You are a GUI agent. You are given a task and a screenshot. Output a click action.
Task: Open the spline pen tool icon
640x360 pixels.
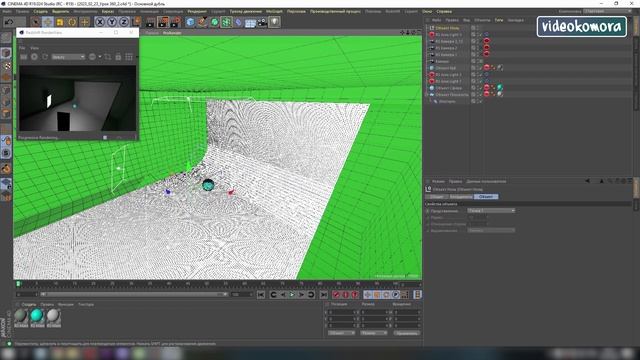pos(202,22)
